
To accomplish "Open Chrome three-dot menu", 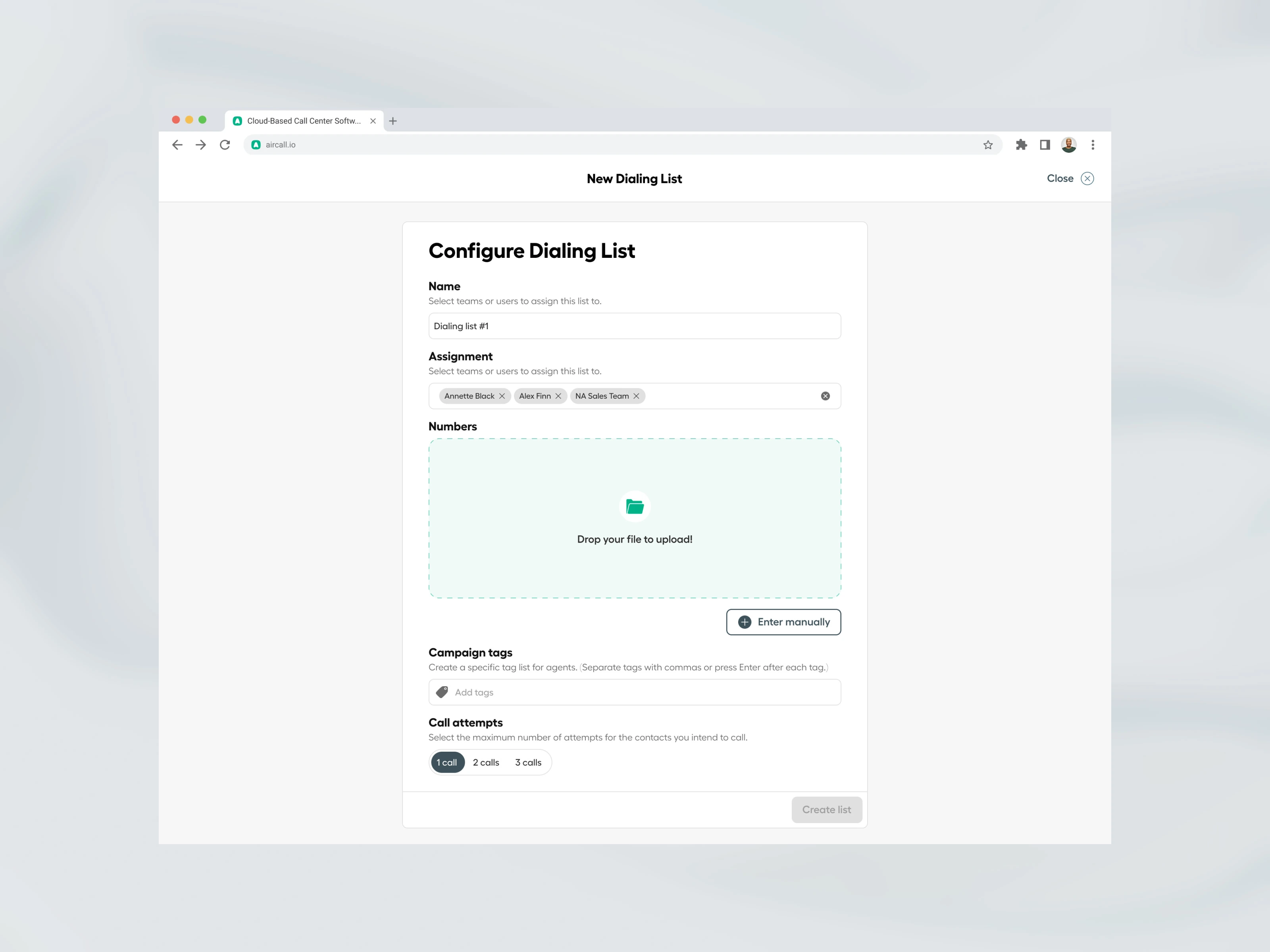I will (x=1093, y=145).
